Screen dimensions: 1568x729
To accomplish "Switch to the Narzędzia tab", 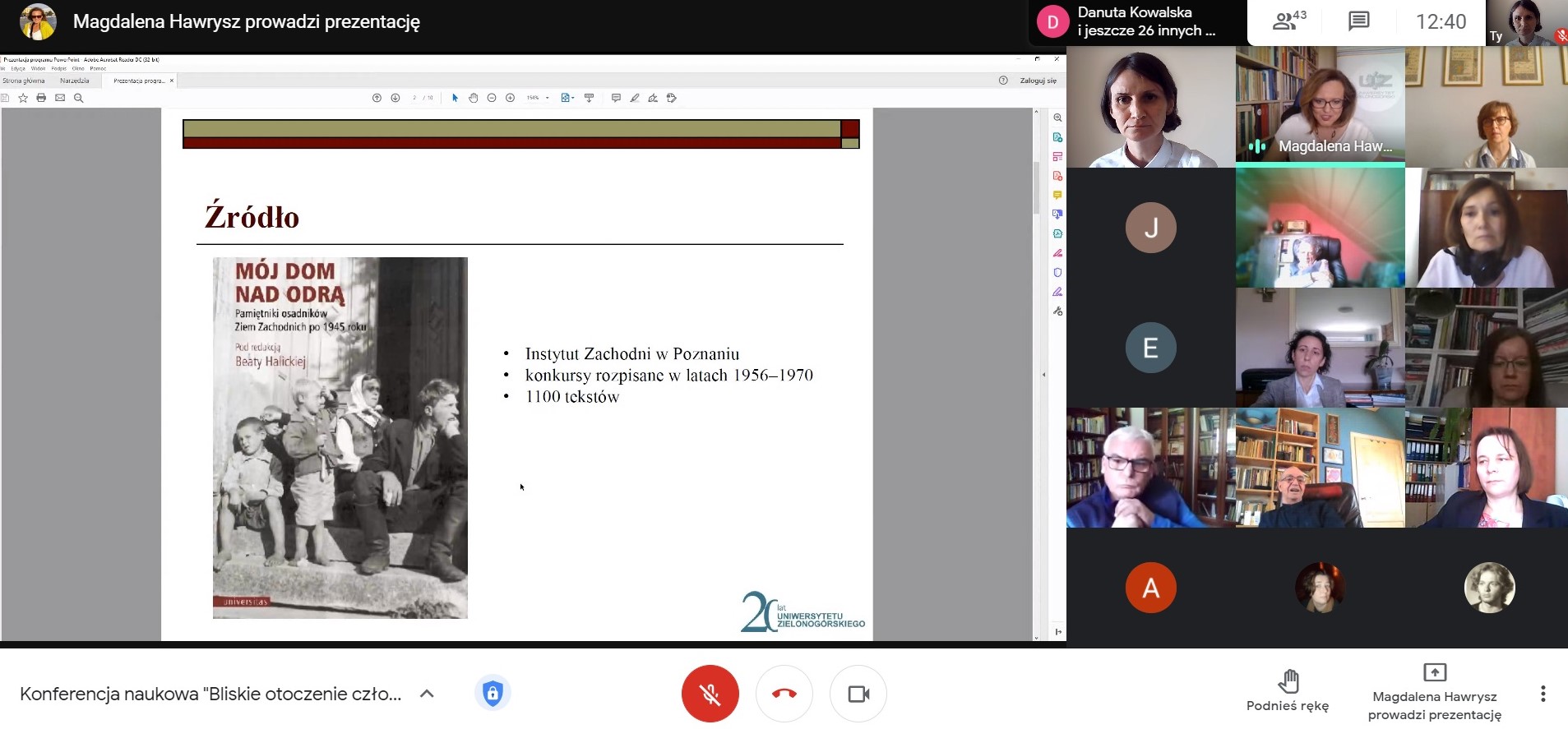I will 75,81.
